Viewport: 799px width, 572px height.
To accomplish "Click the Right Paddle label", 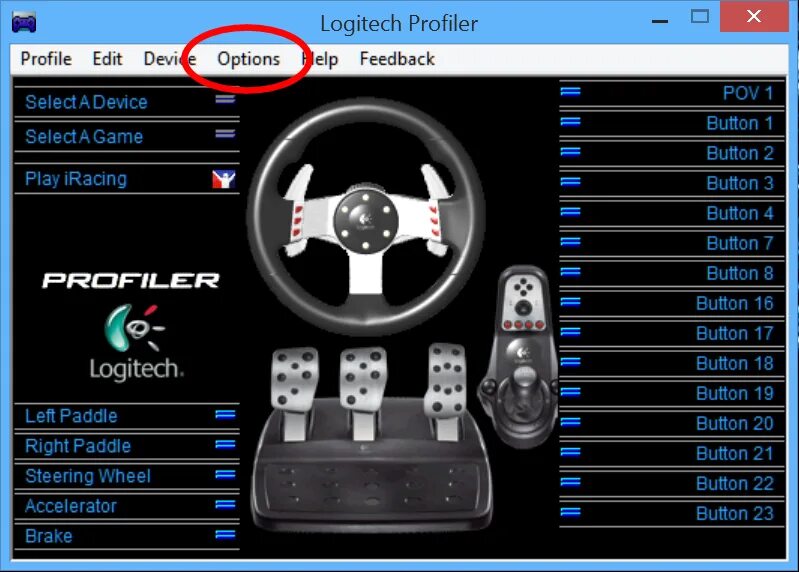I will [x=78, y=446].
